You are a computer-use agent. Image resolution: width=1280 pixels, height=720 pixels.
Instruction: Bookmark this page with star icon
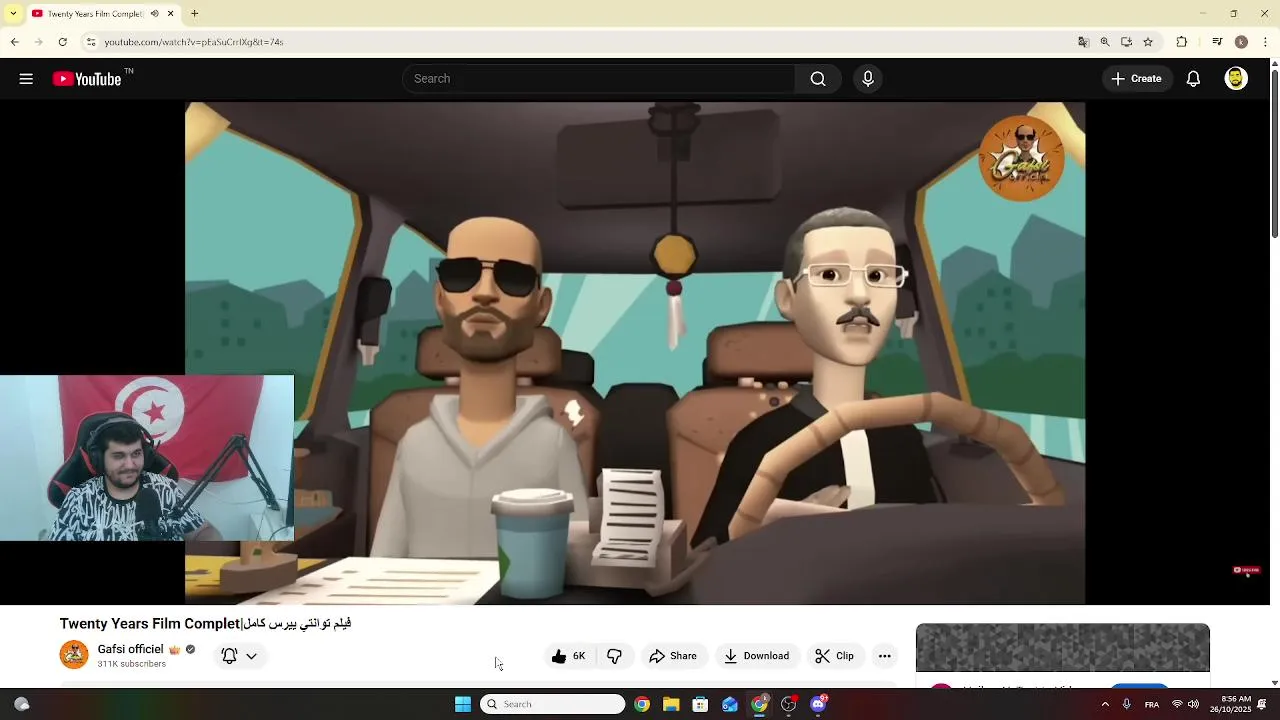(1148, 42)
